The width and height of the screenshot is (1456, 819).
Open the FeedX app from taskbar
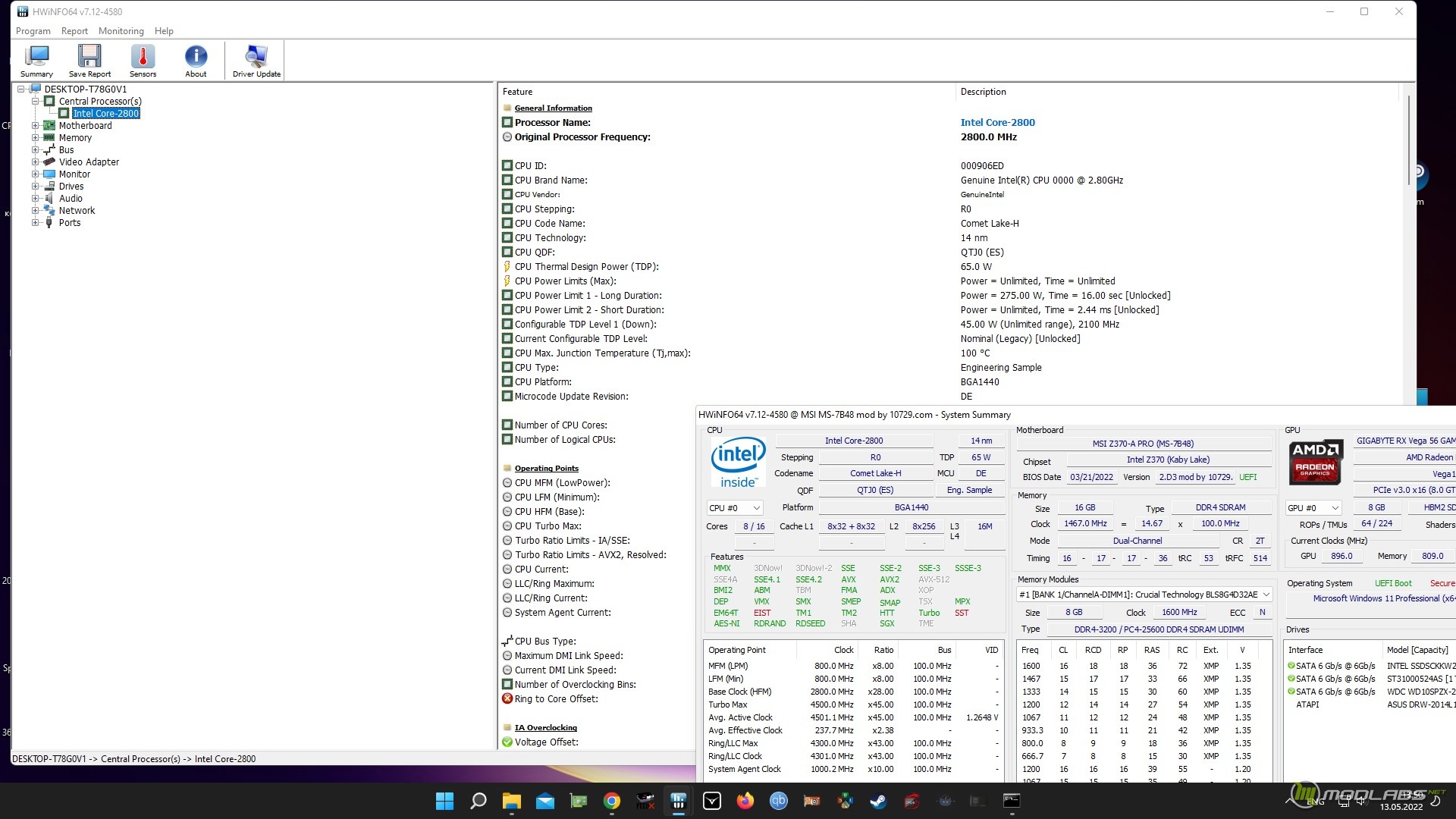645,801
